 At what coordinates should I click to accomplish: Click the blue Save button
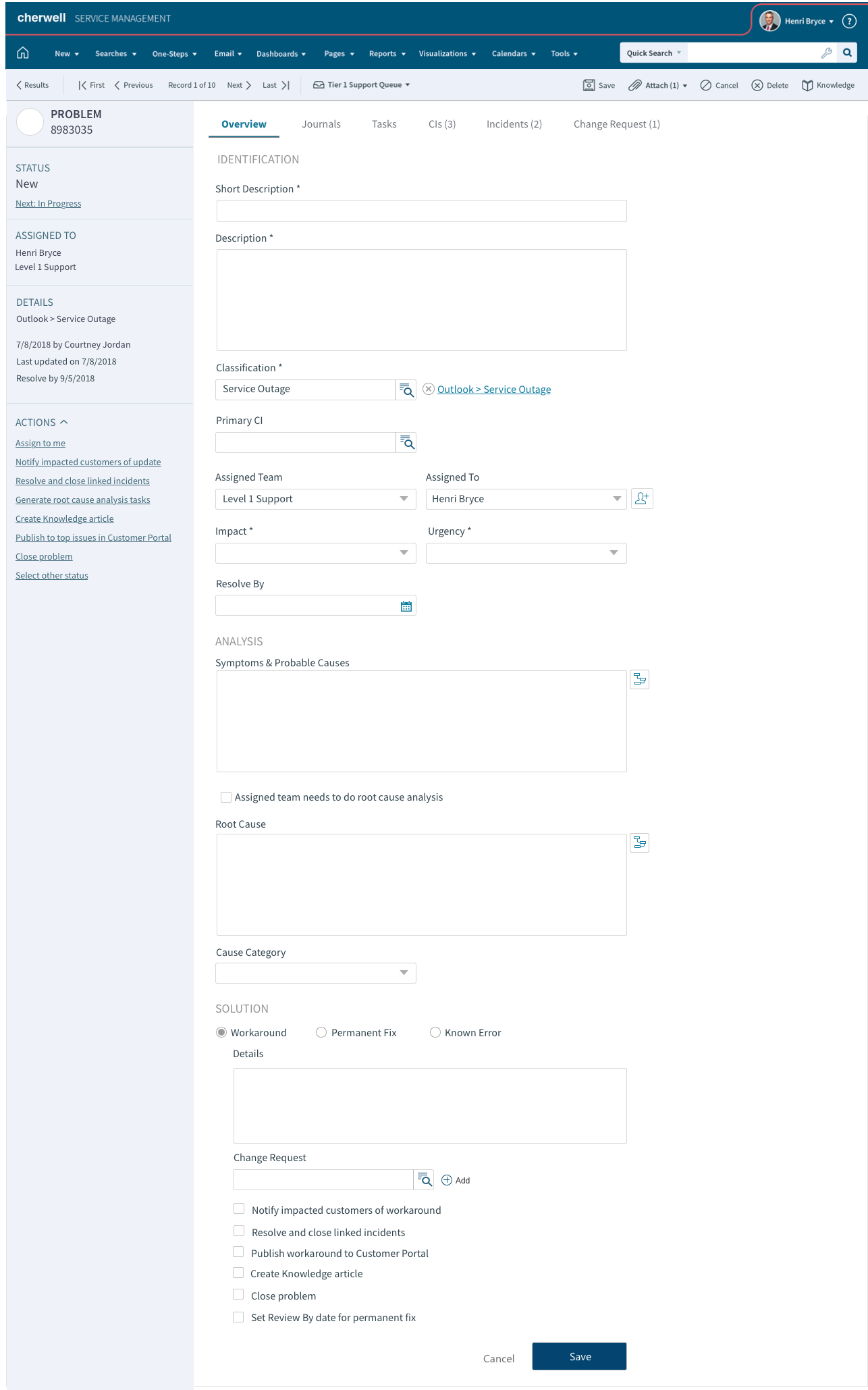pyautogui.click(x=579, y=1356)
